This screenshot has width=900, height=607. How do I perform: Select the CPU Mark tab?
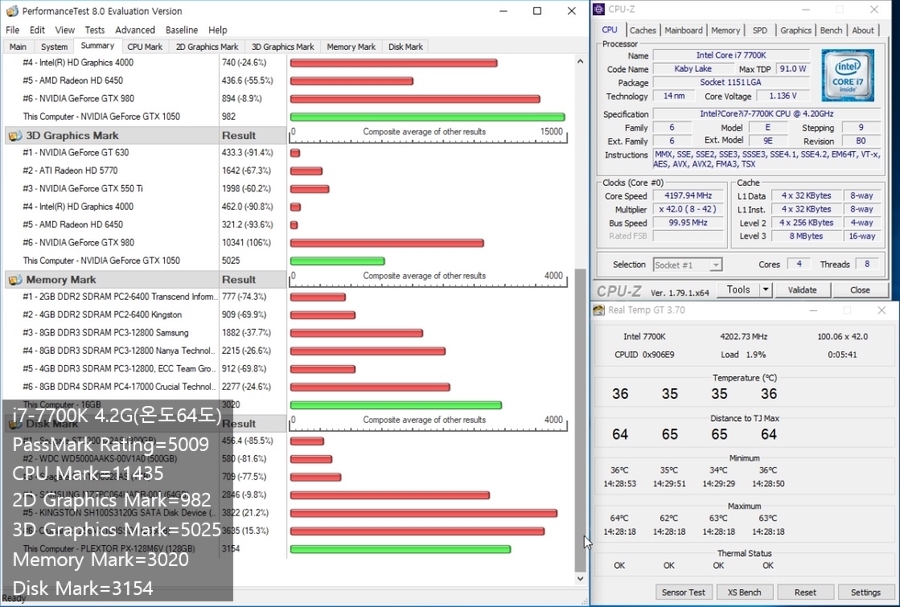pyautogui.click(x=145, y=47)
